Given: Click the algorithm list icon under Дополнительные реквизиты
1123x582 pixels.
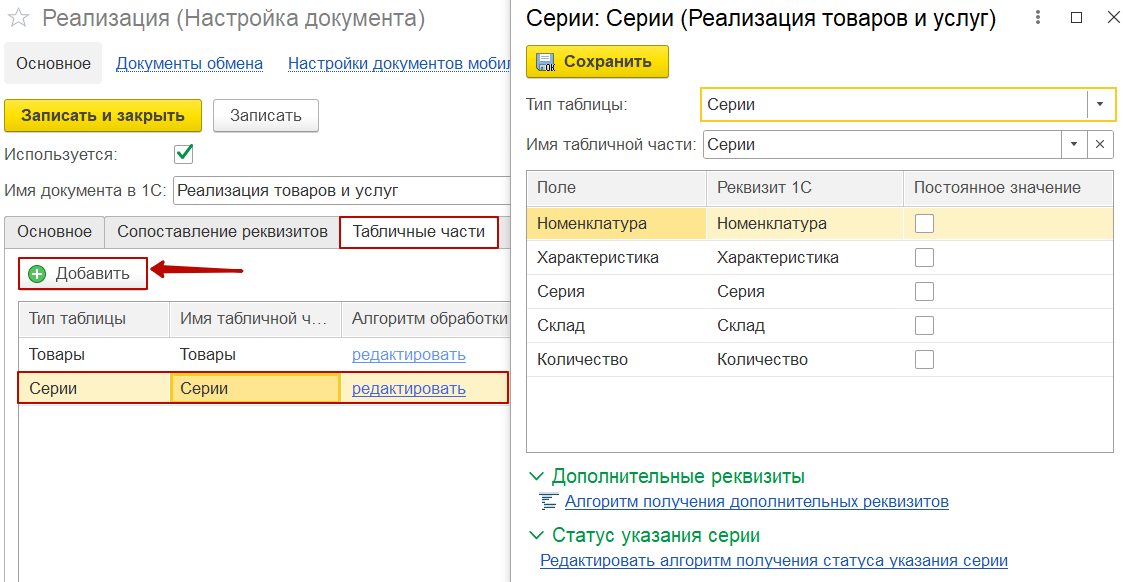Looking at the screenshot, I should point(547,502).
